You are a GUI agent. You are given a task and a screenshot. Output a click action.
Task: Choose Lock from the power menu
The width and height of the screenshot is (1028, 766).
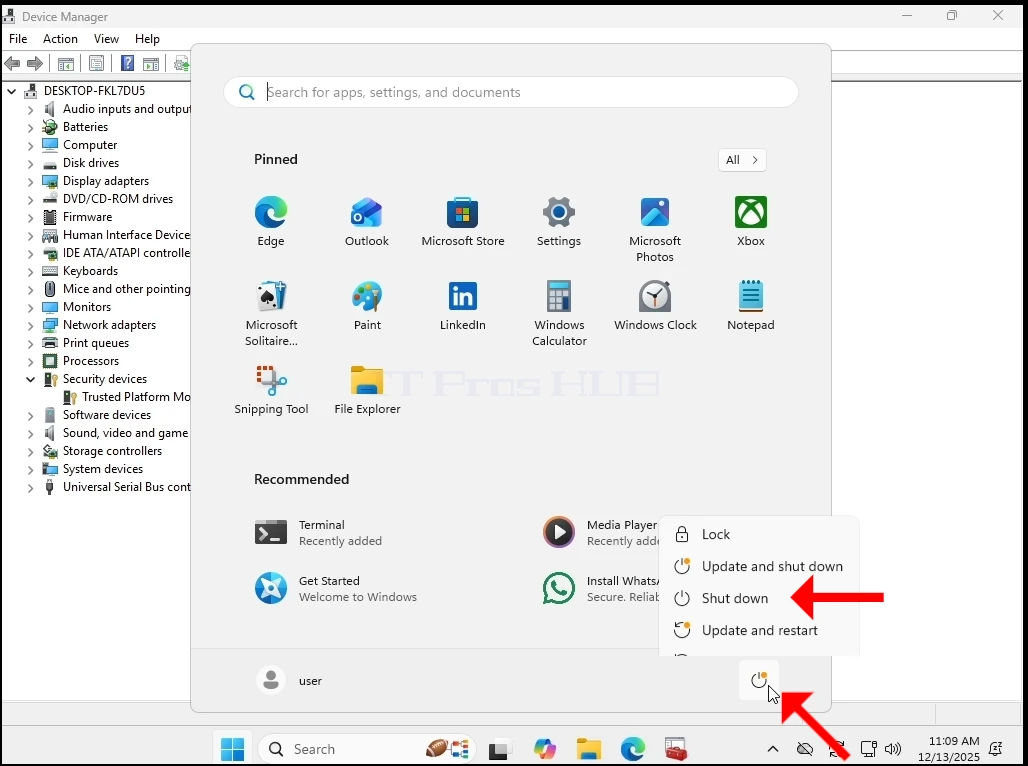coord(759,534)
